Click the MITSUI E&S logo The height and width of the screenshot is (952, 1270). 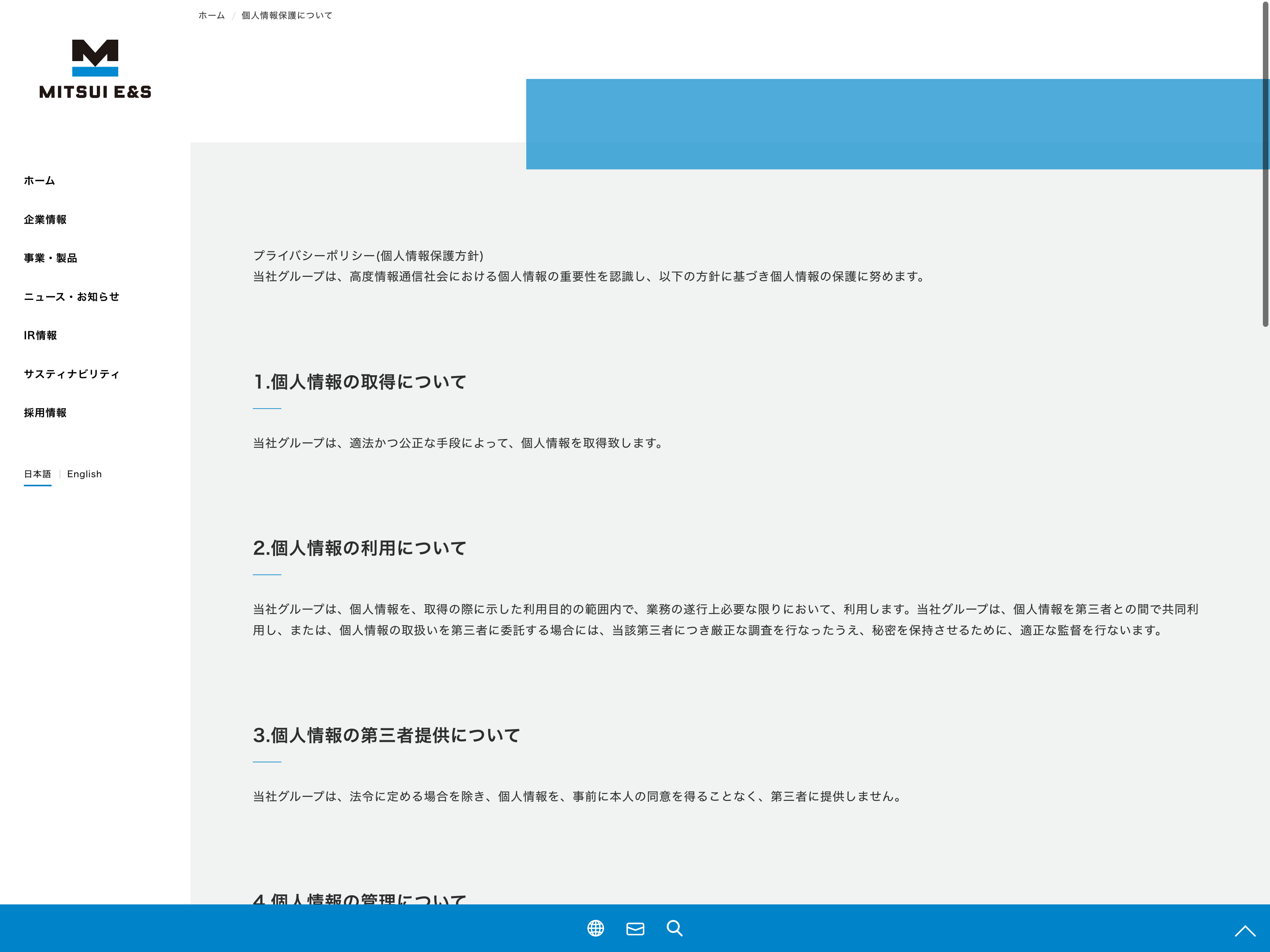point(95,69)
